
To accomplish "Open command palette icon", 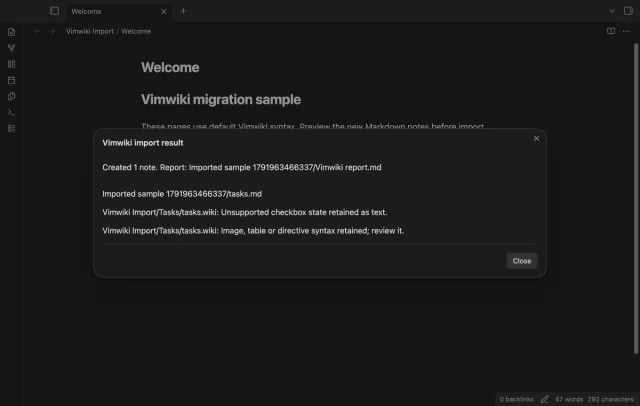I will click(x=11, y=112).
